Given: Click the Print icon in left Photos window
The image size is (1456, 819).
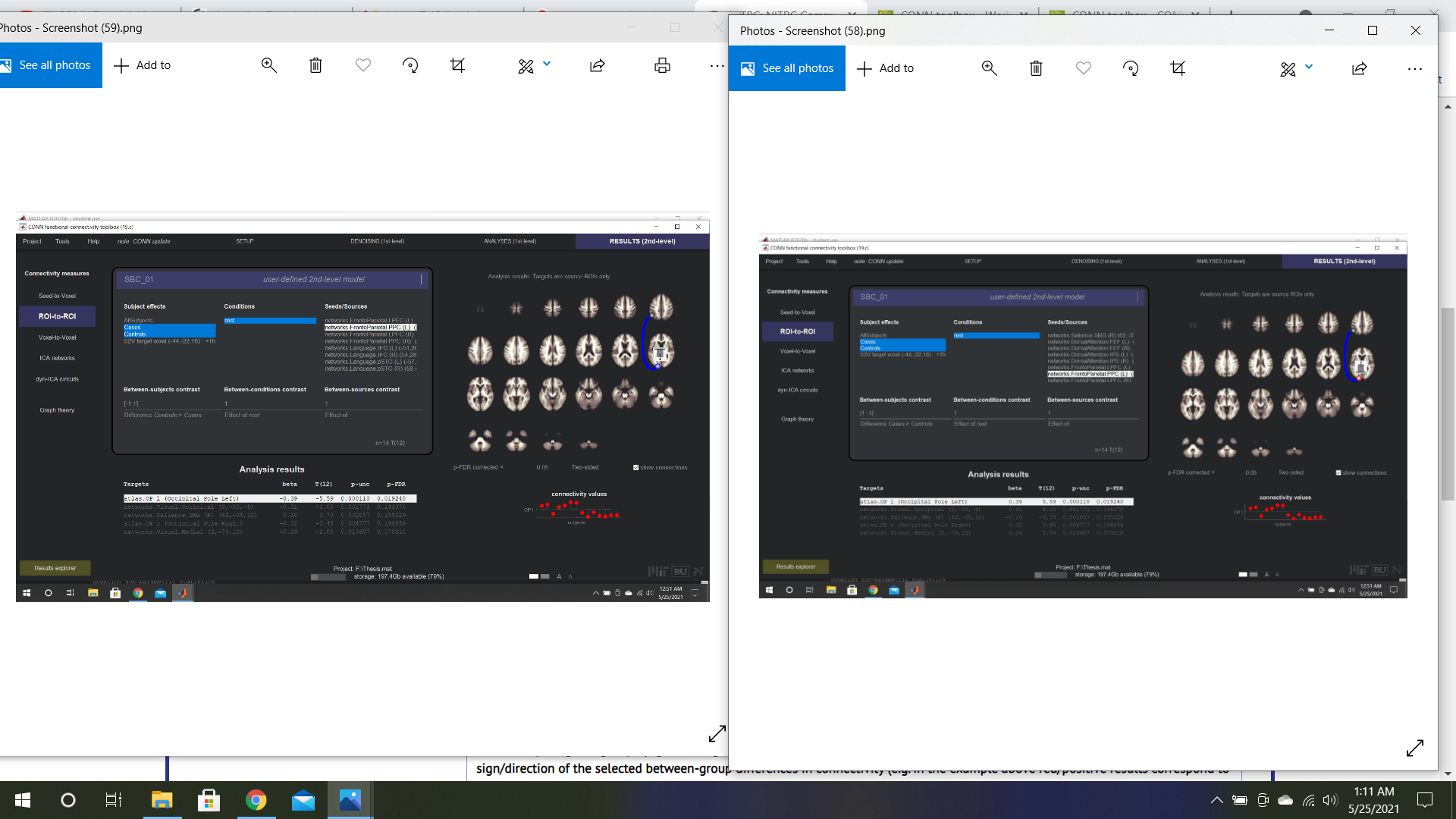Looking at the screenshot, I should [x=662, y=65].
